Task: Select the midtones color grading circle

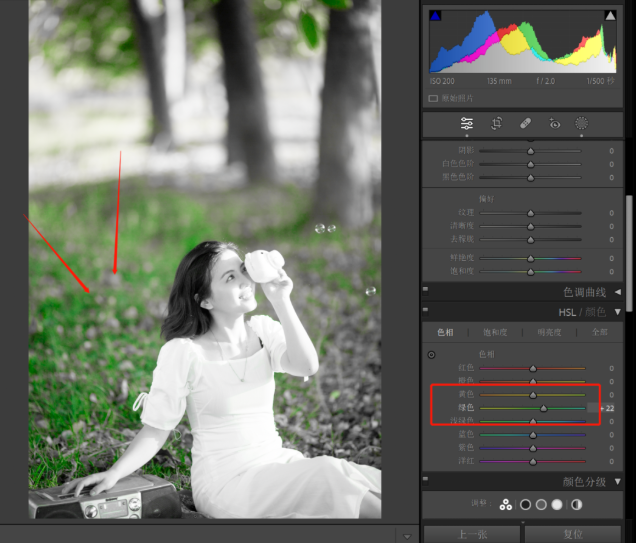Action: pyautogui.click(x=541, y=504)
